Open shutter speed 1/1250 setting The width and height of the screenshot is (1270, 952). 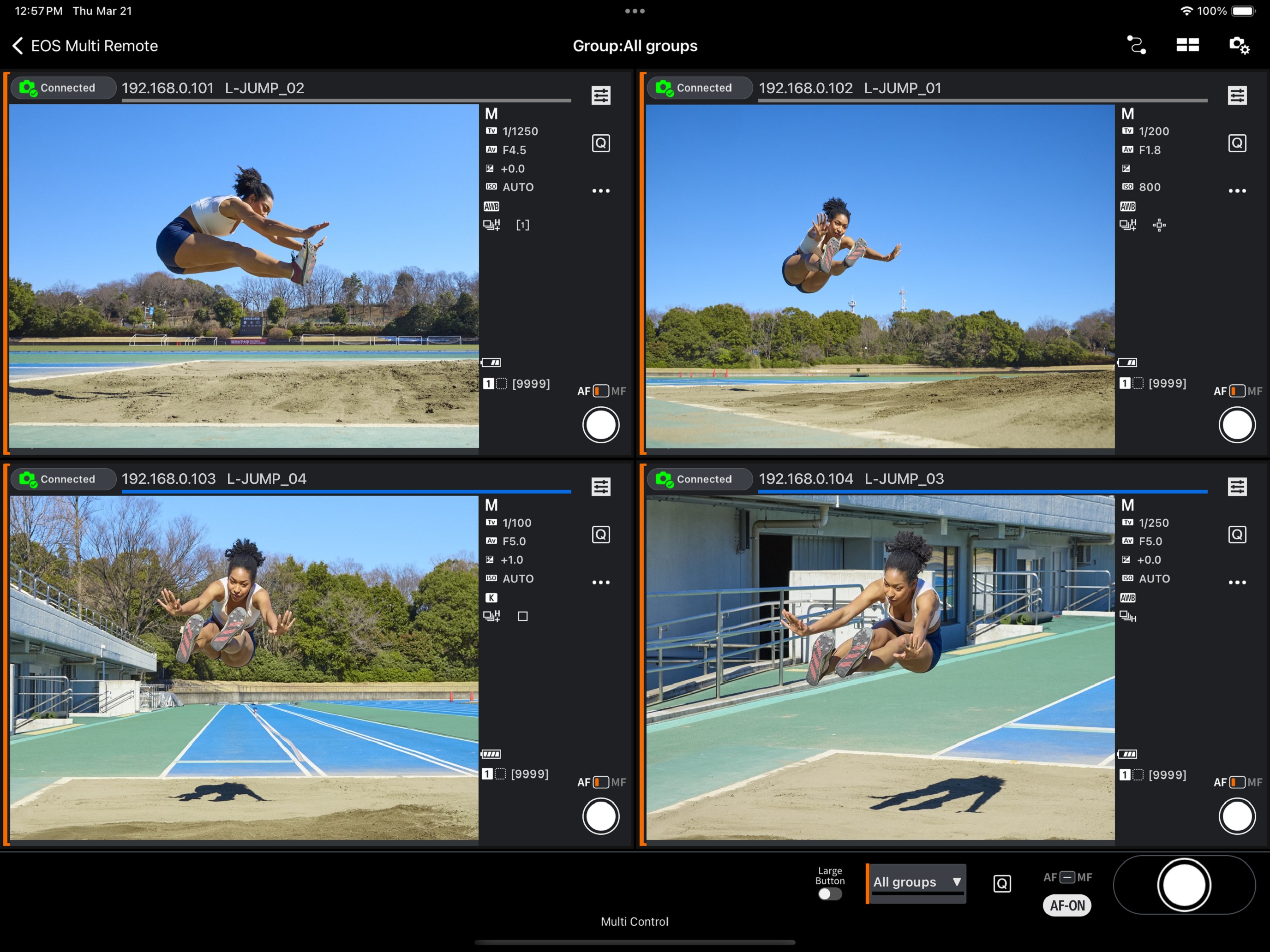point(519,131)
